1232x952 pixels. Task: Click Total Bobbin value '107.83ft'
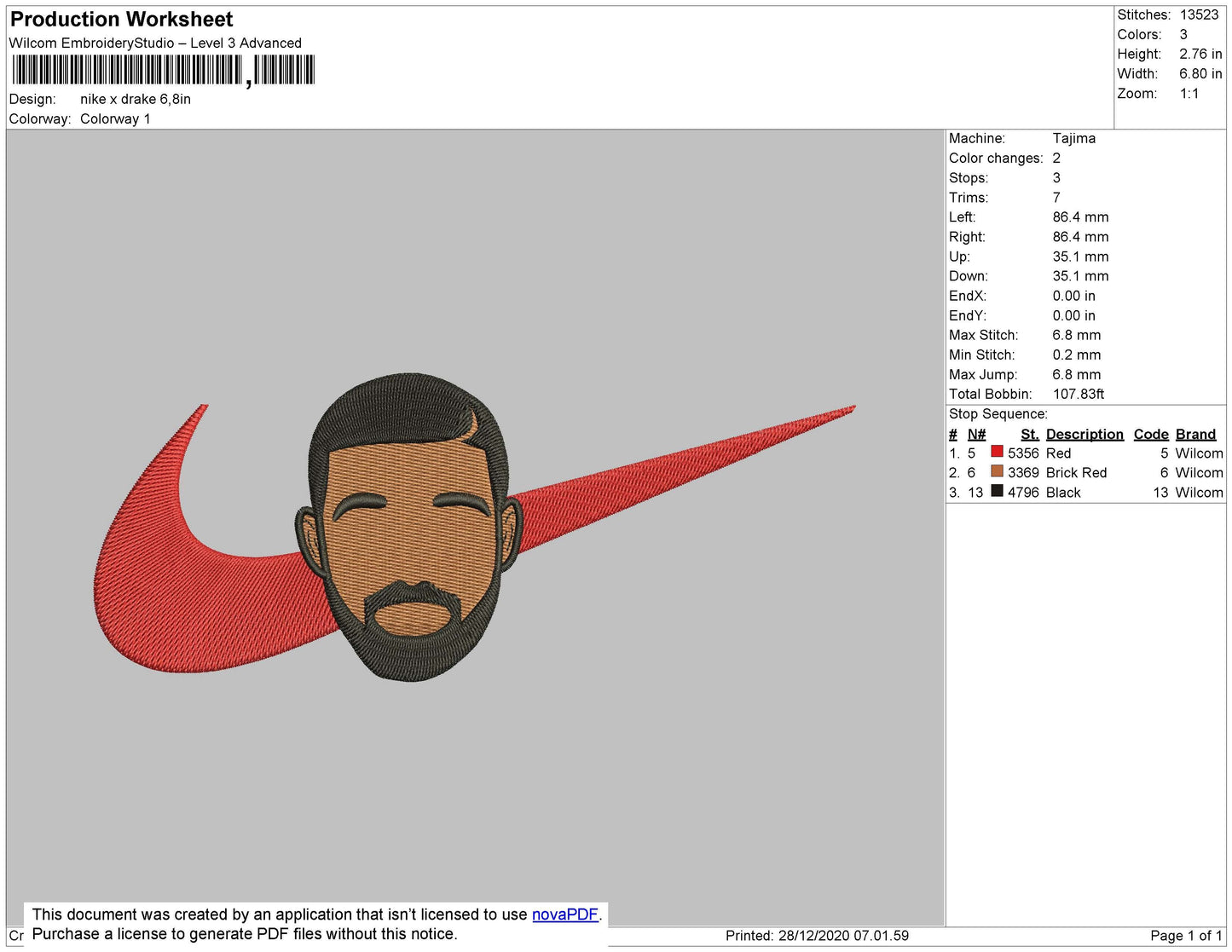click(1078, 394)
